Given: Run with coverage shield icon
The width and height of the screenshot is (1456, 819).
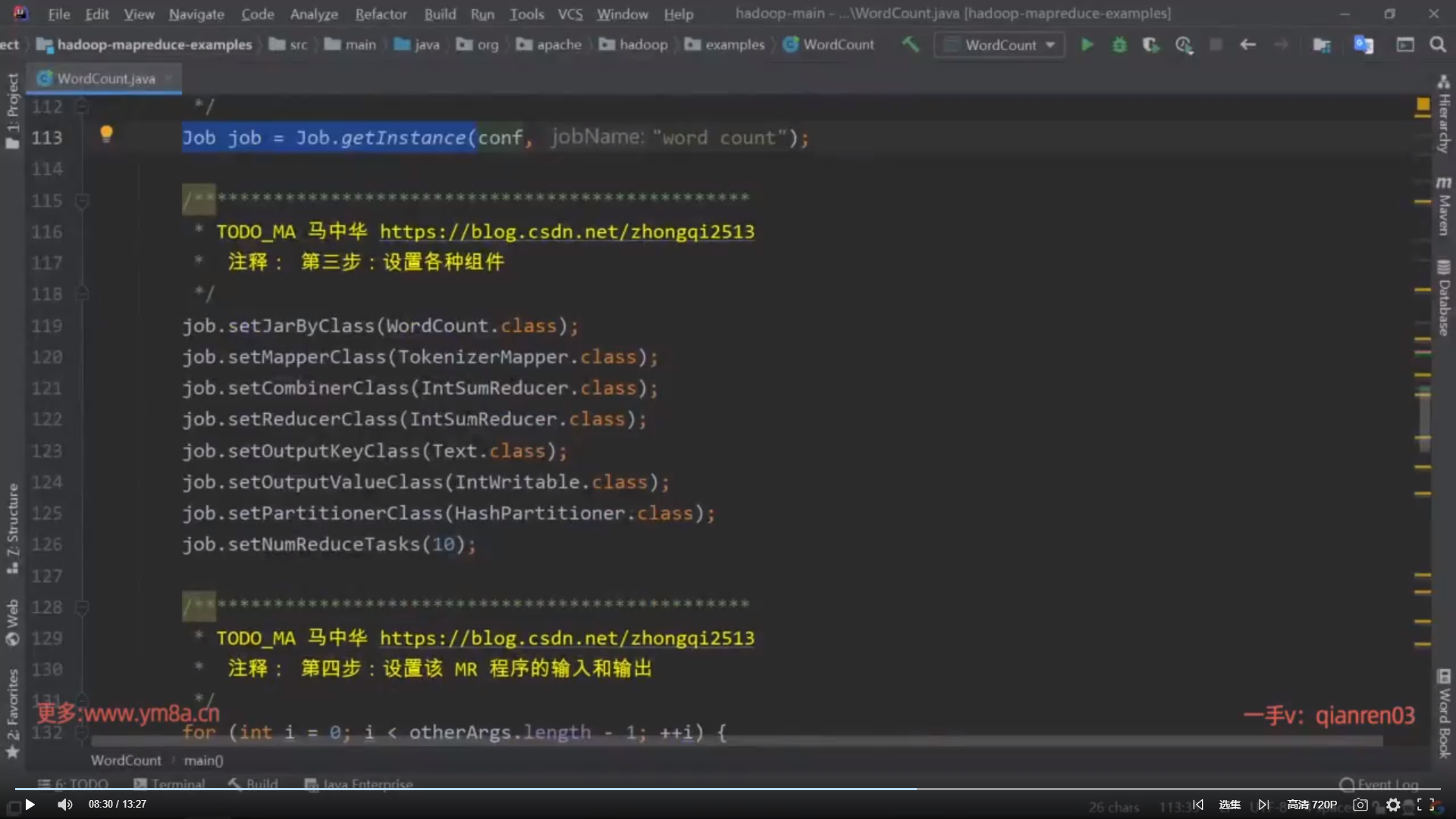Looking at the screenshot, I should (x=1150, y=45).
